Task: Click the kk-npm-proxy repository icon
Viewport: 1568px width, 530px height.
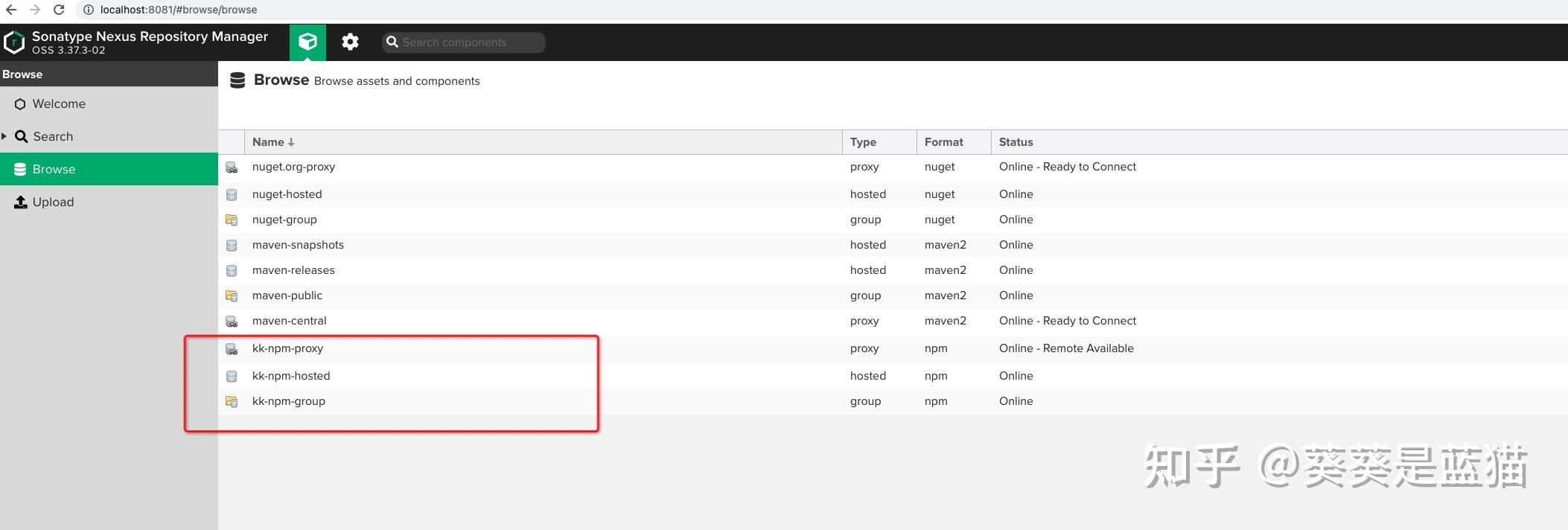Action: (232, 348)
